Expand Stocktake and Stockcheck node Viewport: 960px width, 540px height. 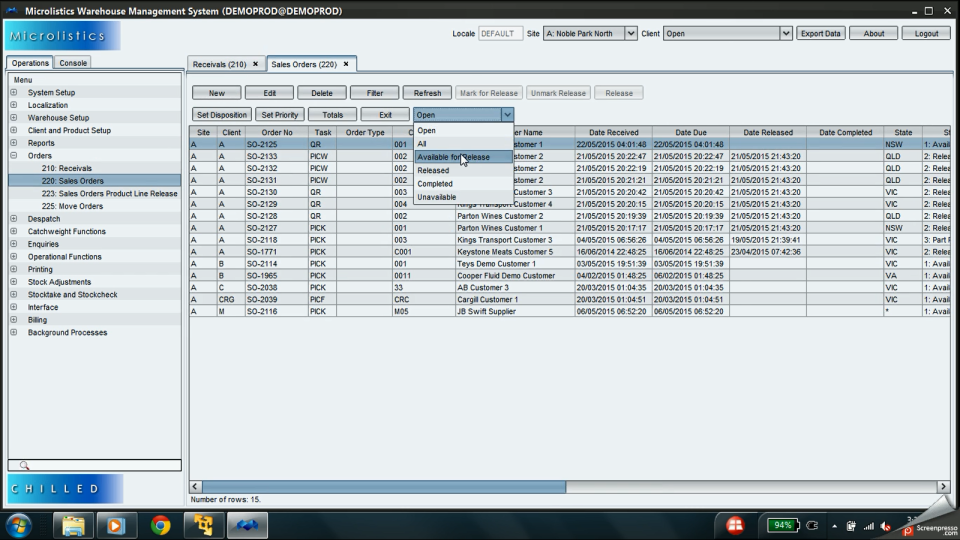click(x=13, y=294)
